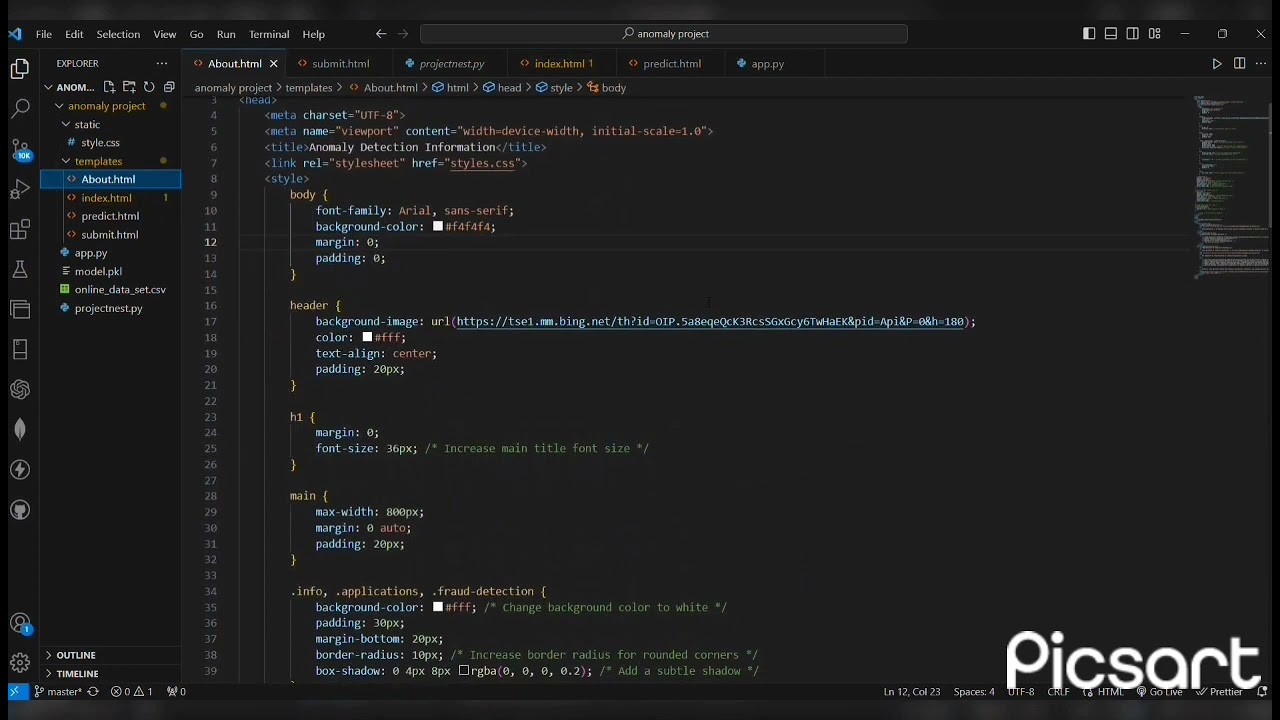Open the File menu
This screenshot has width=1280, height=720.
click(x=44, y=34)
